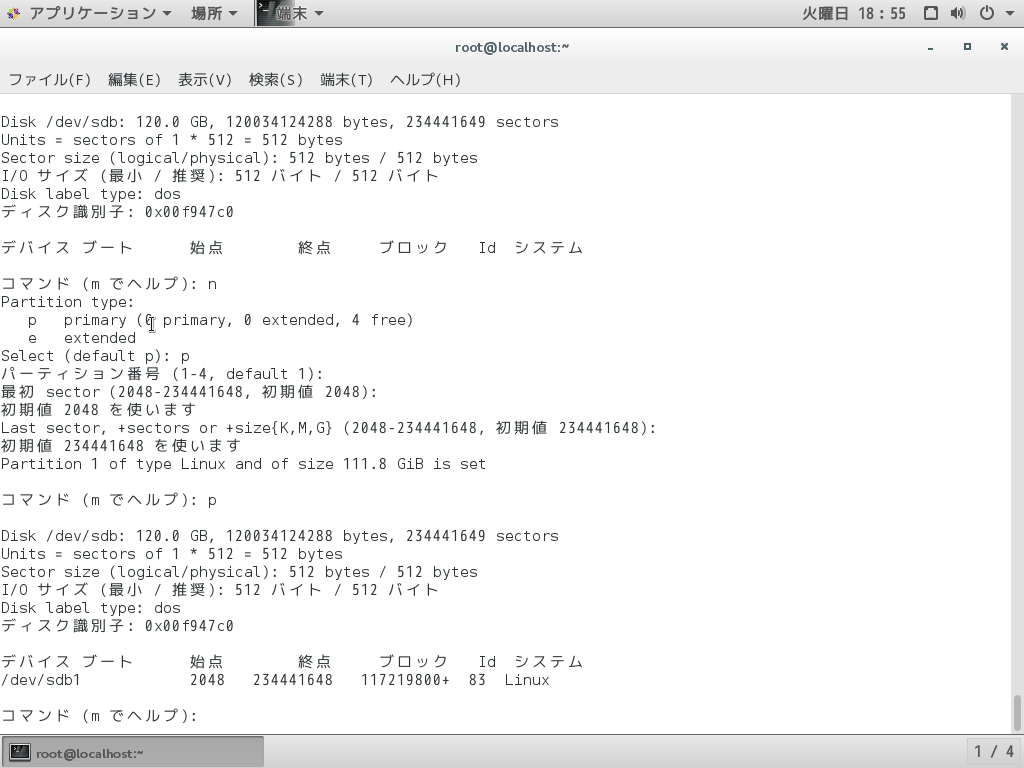Open the 端末 dropdown in the top panel
Screen dimensions: 1024x768
(x=290, y=13)
